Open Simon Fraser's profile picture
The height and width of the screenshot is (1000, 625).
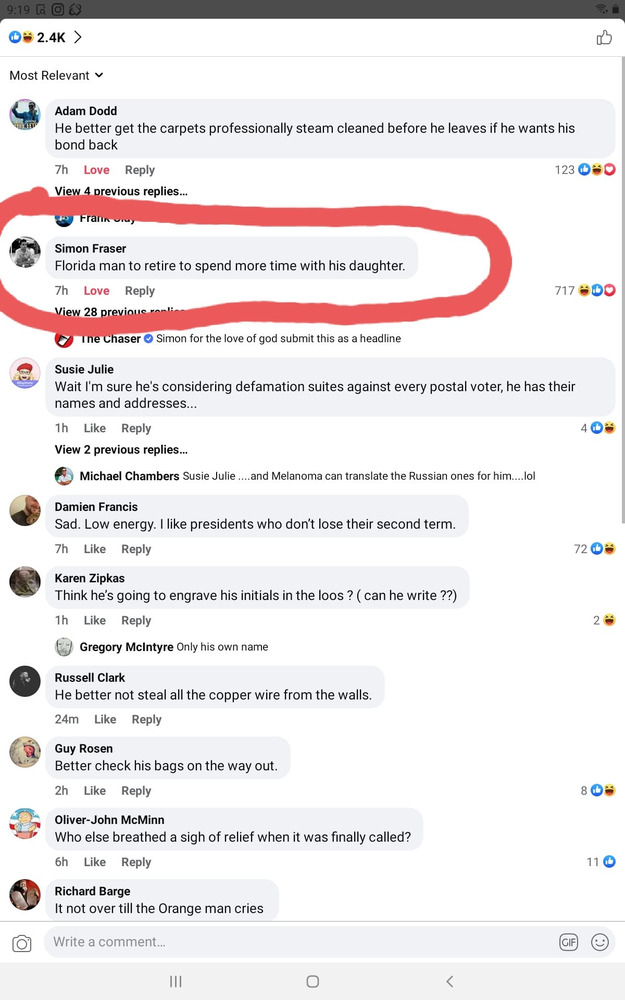(25, 253)
